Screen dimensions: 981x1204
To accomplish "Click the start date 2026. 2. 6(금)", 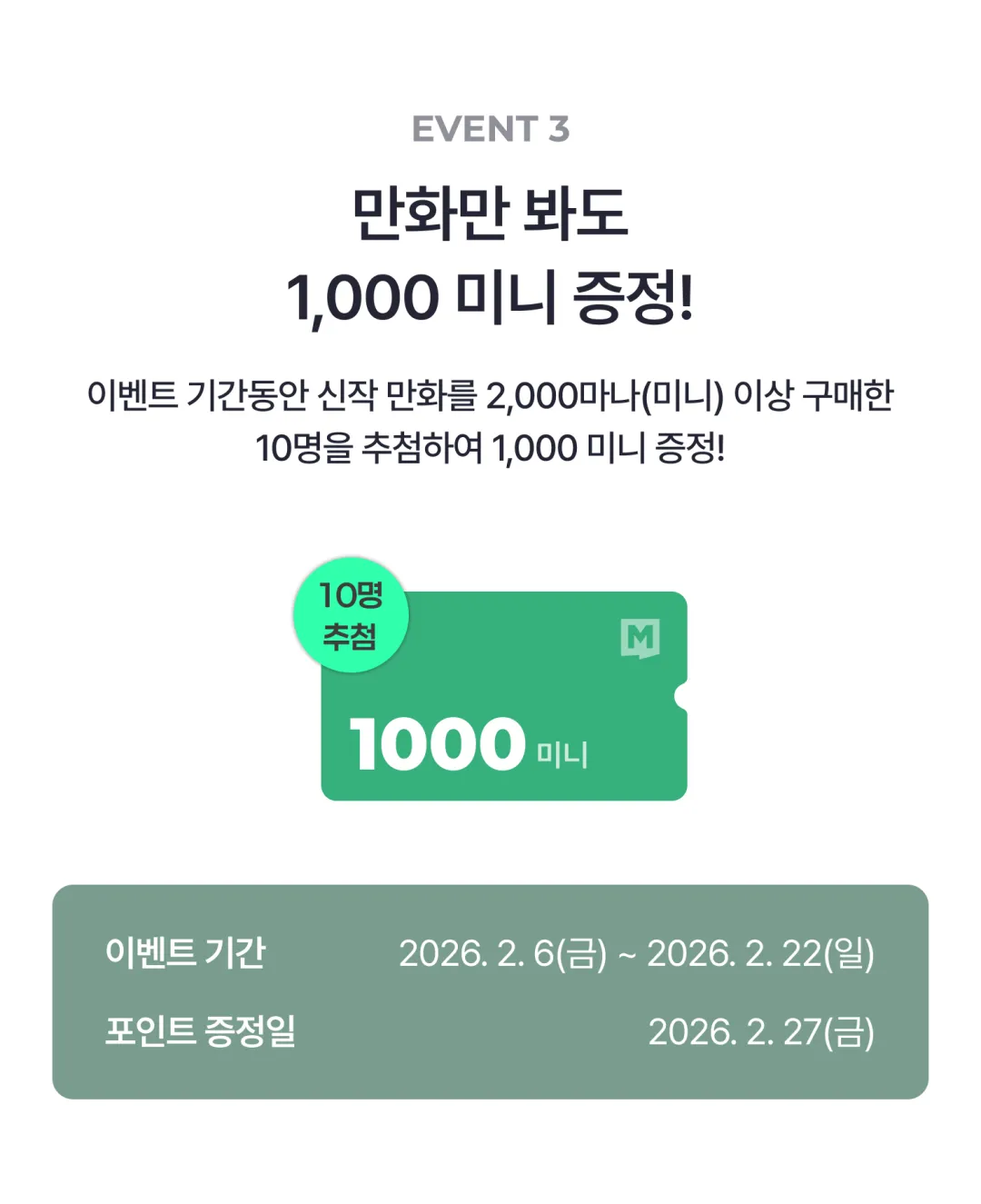I will click(x=502, y=953).
